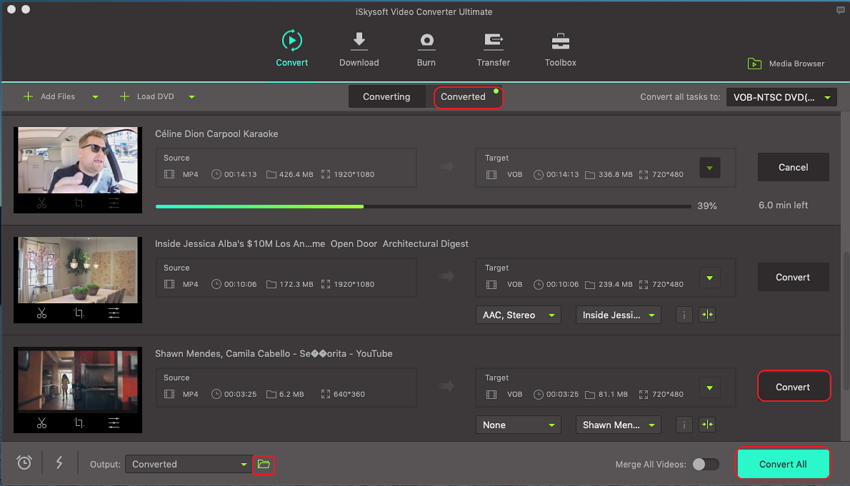Open the Shawn Men... subtitle dropdown

[618, 425]
